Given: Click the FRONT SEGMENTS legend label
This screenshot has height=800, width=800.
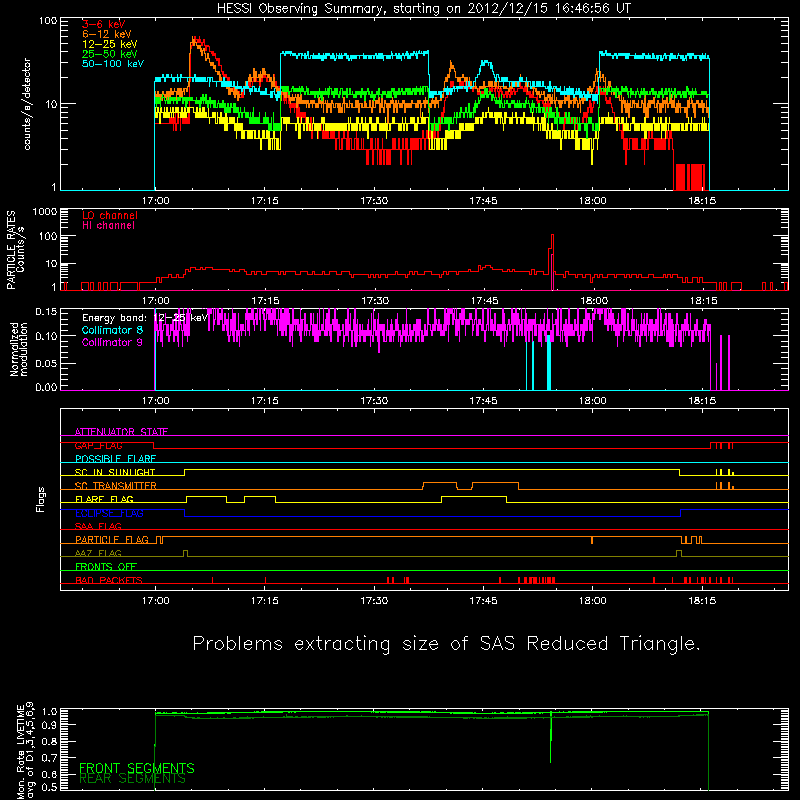Looking at the screenshot, I should point(137,768).
